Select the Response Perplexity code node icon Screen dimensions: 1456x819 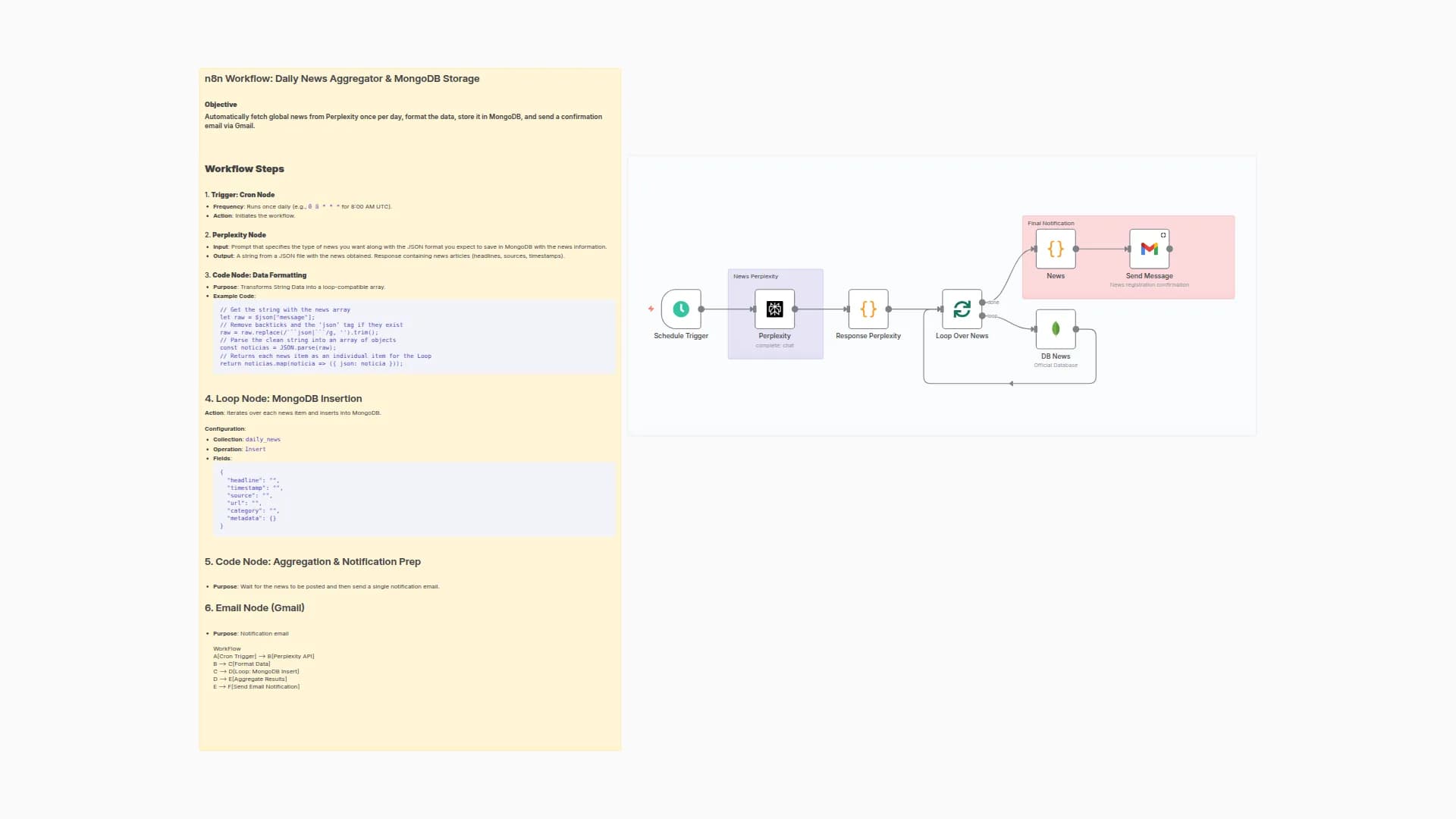(868, 309)
